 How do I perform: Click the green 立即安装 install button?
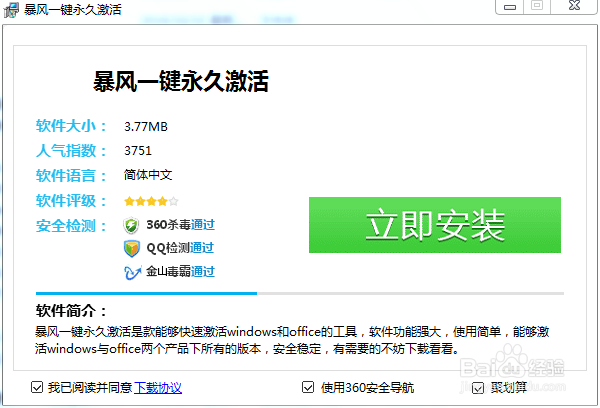(435, 225)
